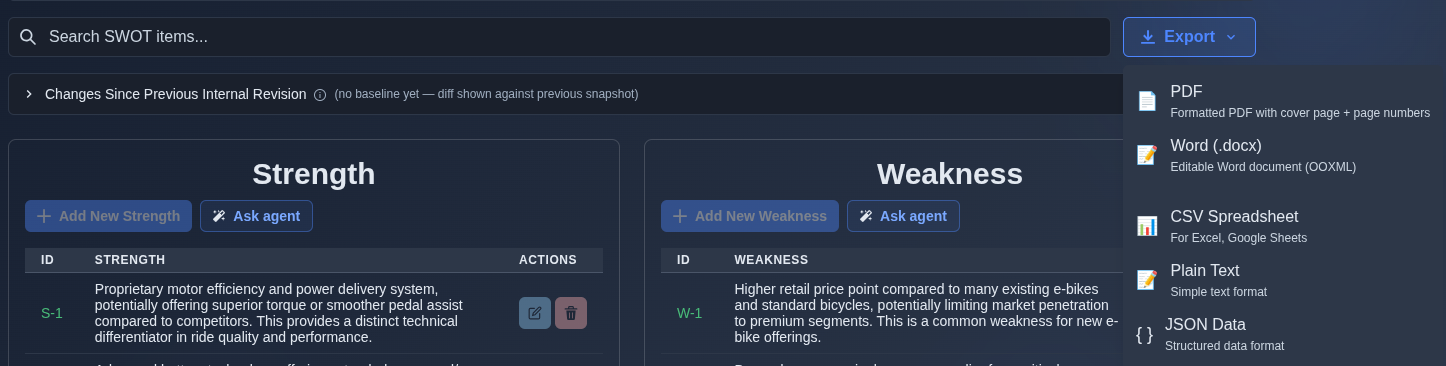The image size is (1446, 366).
Task: Click the JSON curly braces icon
Action: tap(1144, 335)
